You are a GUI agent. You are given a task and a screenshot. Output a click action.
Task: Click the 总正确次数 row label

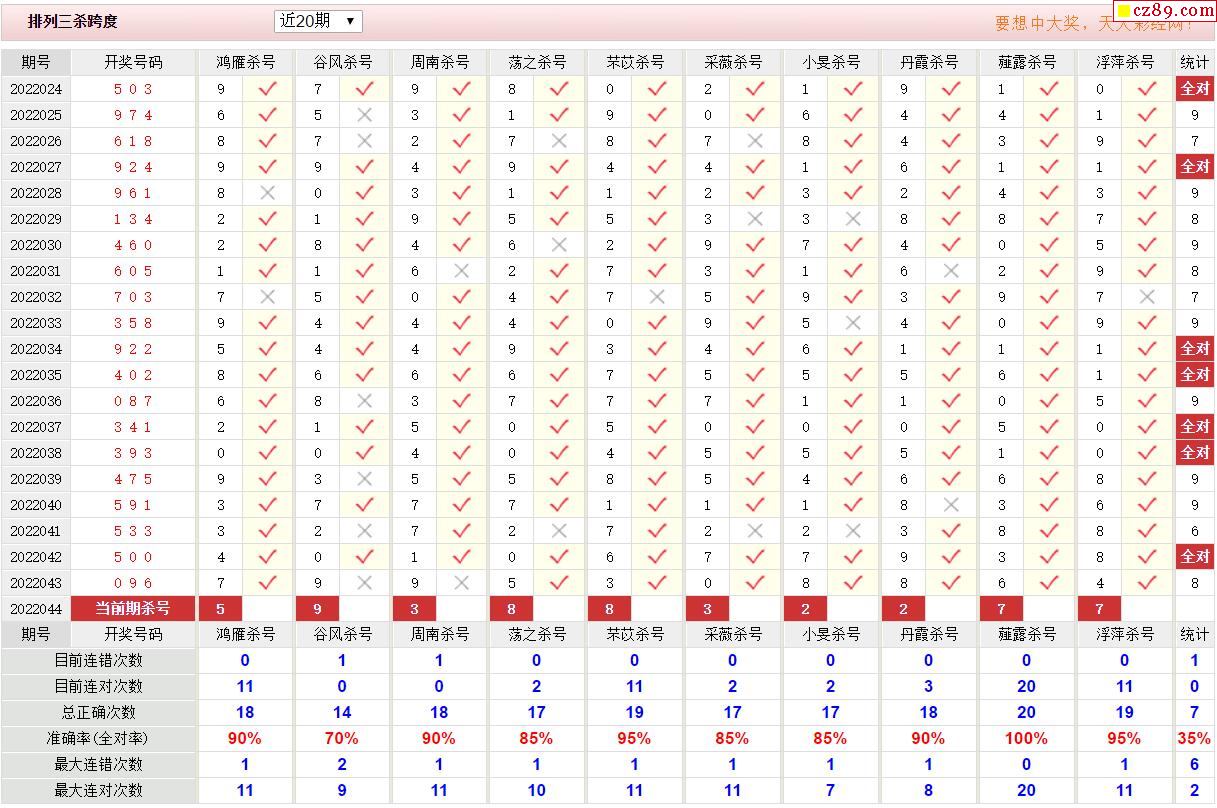98,713
